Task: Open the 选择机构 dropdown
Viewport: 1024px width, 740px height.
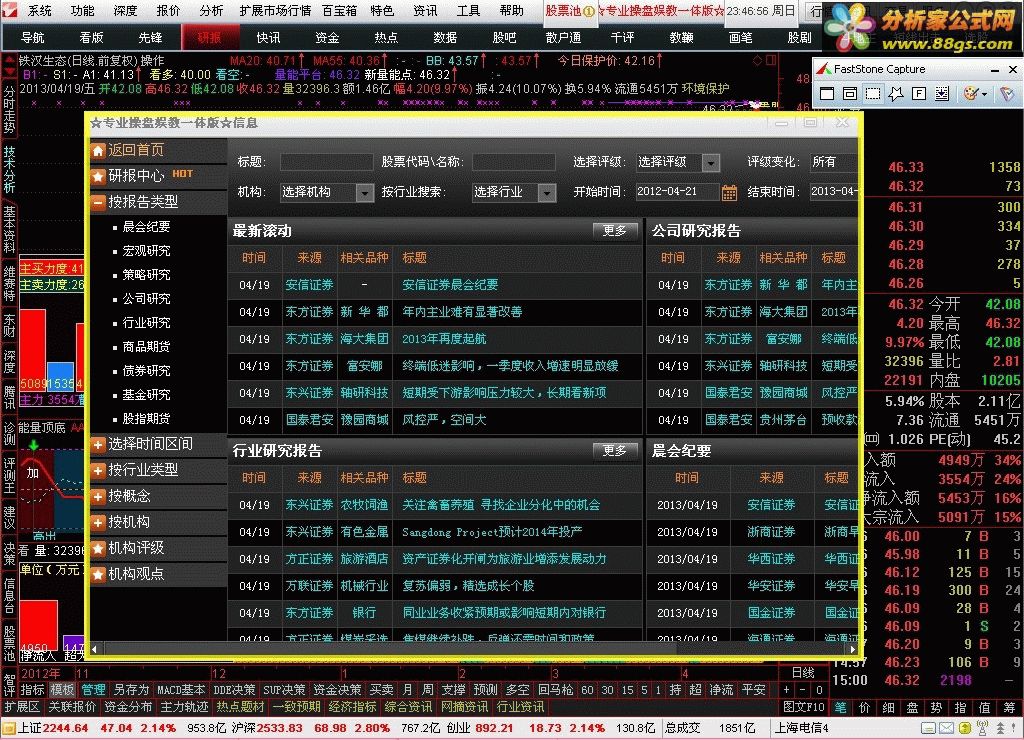Action: point(364,192)
